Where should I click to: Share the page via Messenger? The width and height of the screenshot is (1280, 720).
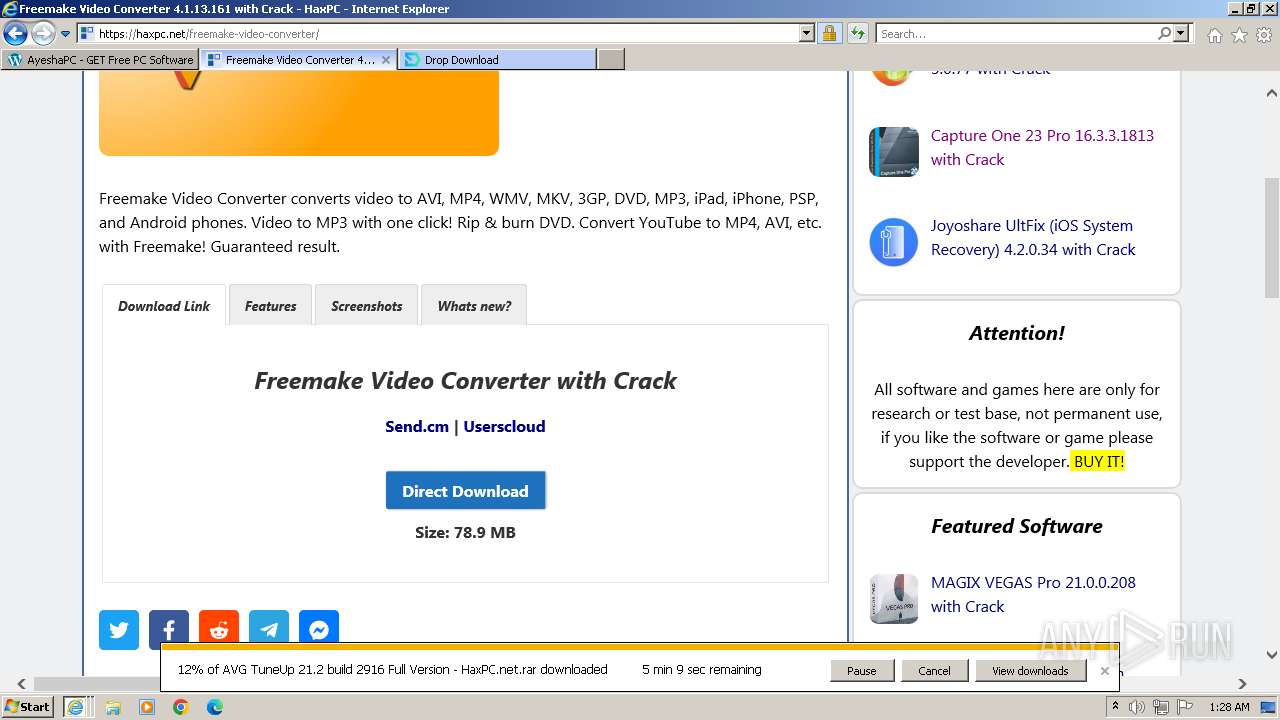coord(319,630)
